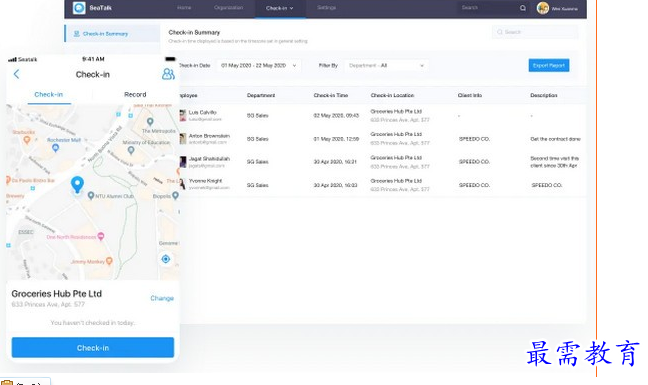Click the blue Check-in button
Screen dimensions: 648x385
click(x=93, y=347)
